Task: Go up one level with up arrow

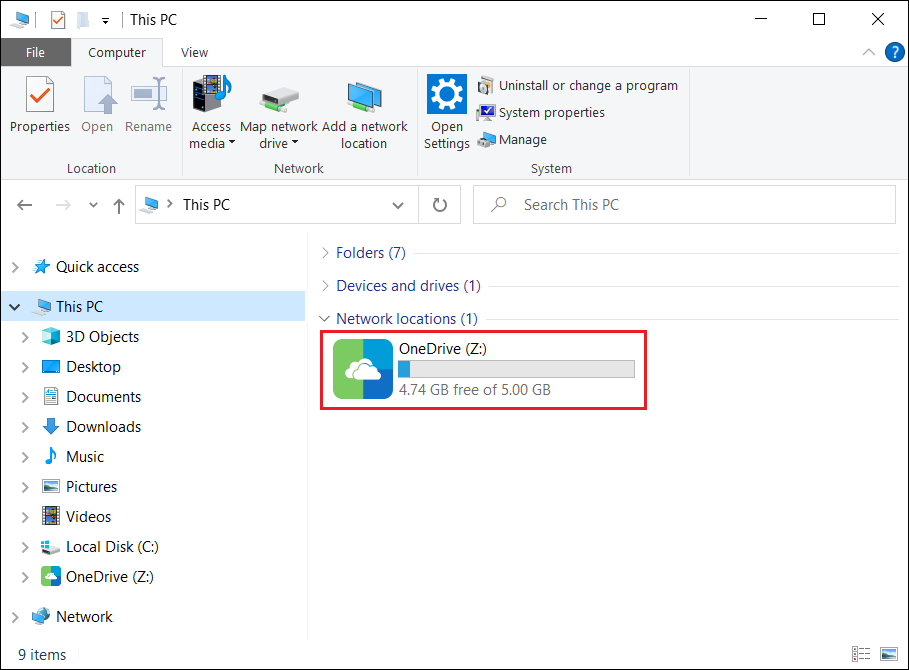Action: tap(119, 205)
